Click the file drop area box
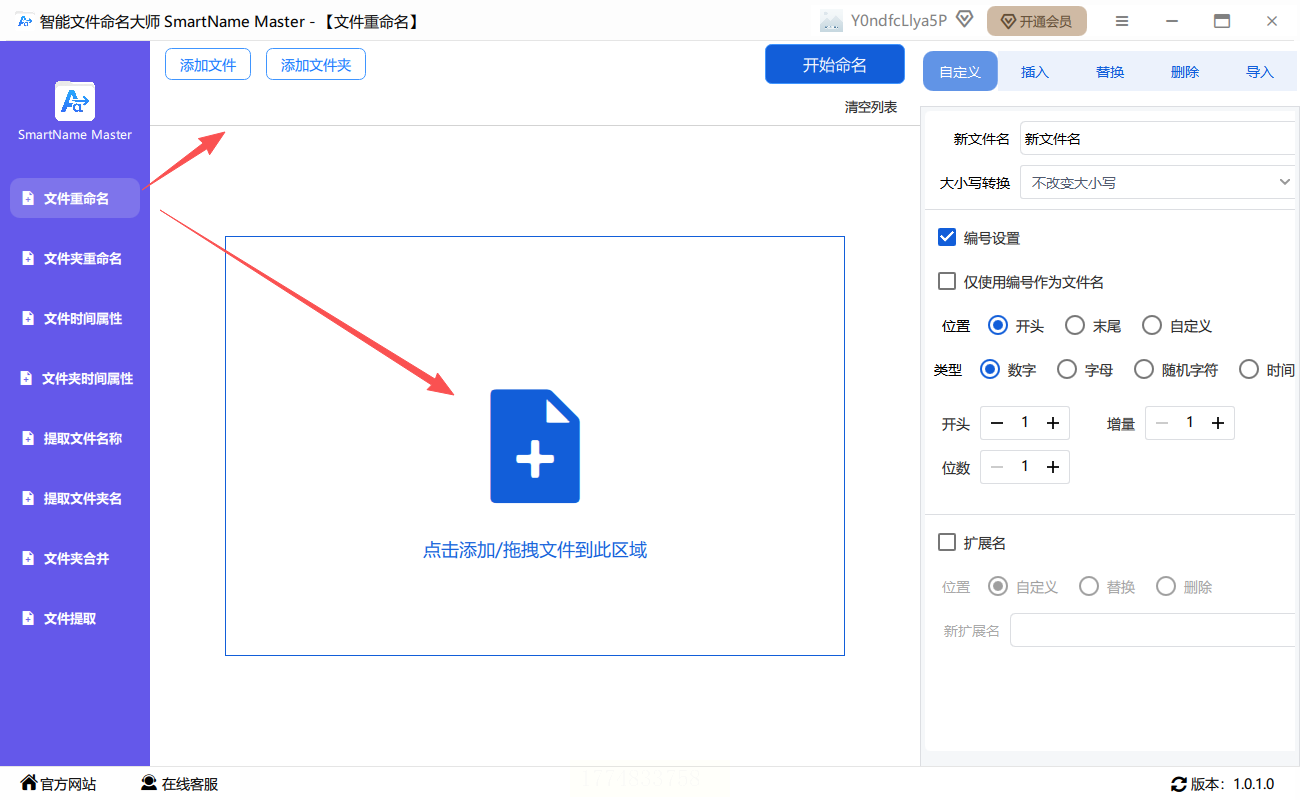 pos(535,446)
